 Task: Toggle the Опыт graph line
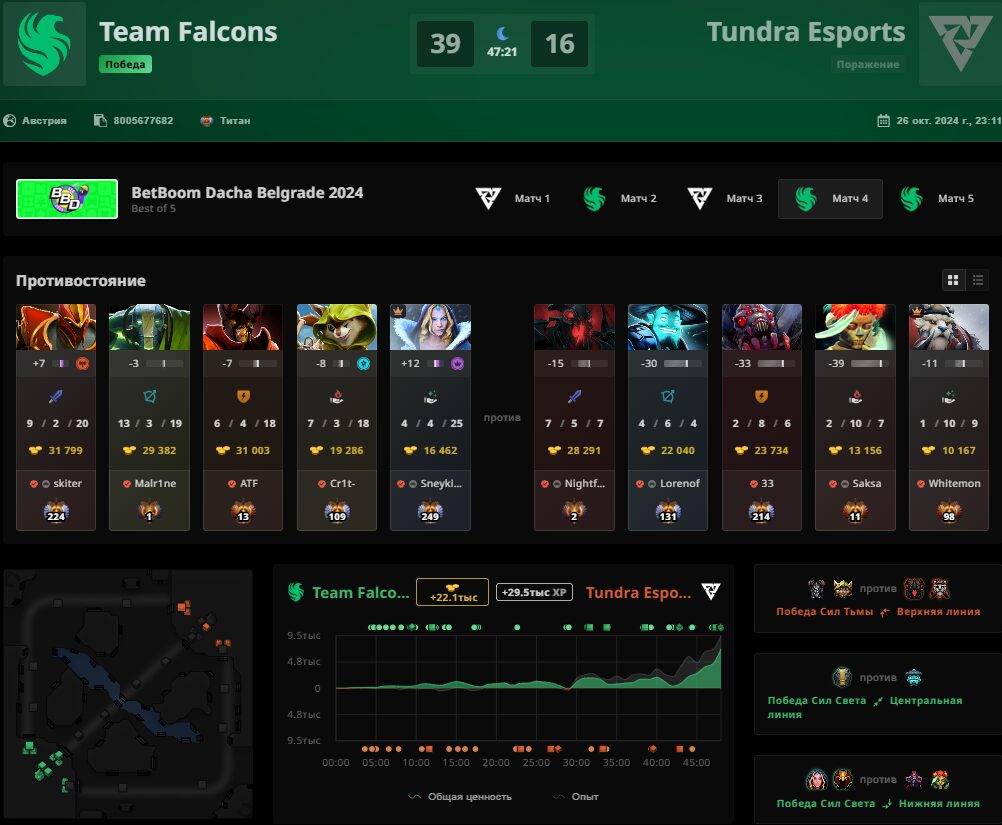click(x=575, y=797)
